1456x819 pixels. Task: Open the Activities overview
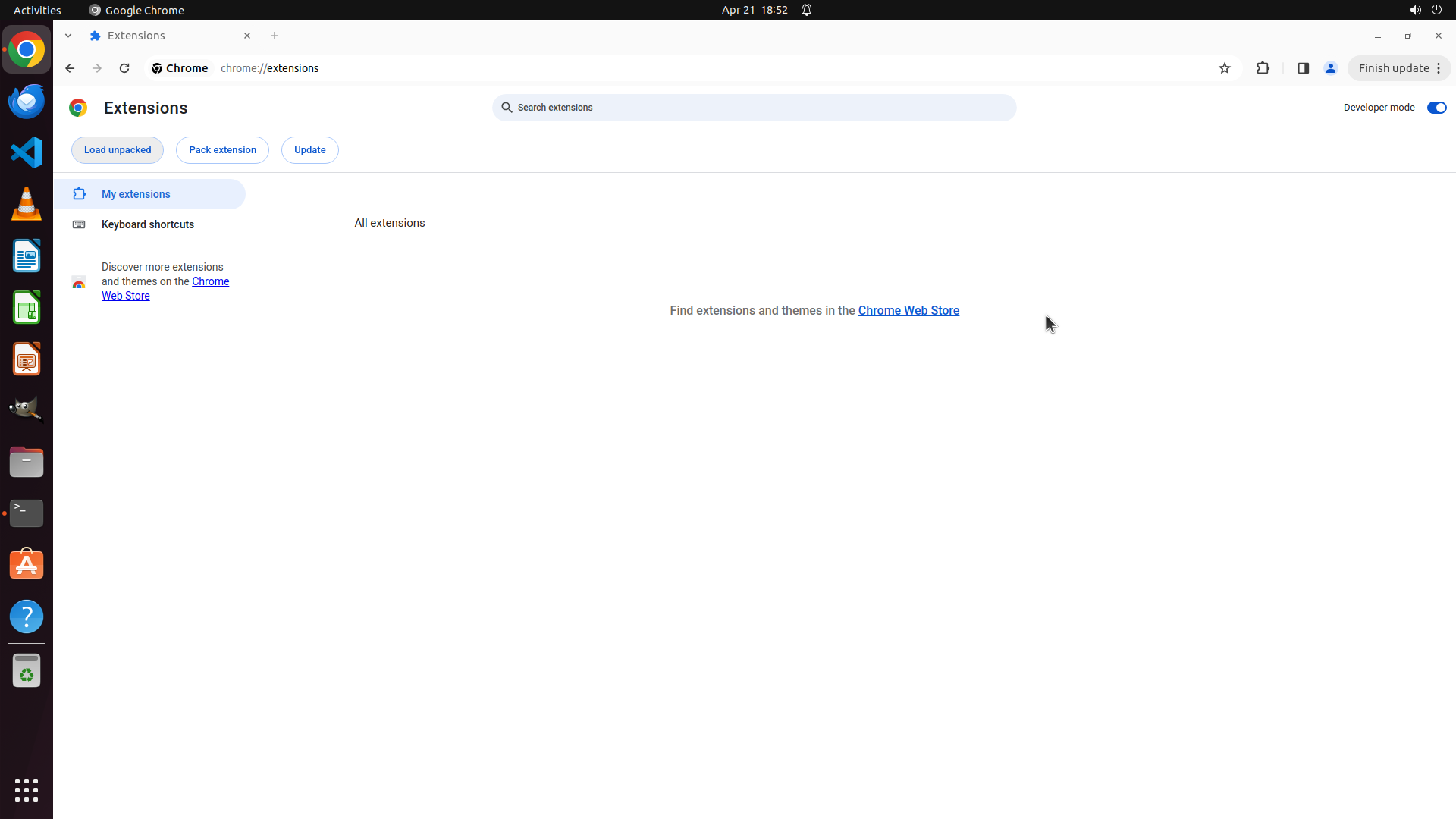[37, 10]
